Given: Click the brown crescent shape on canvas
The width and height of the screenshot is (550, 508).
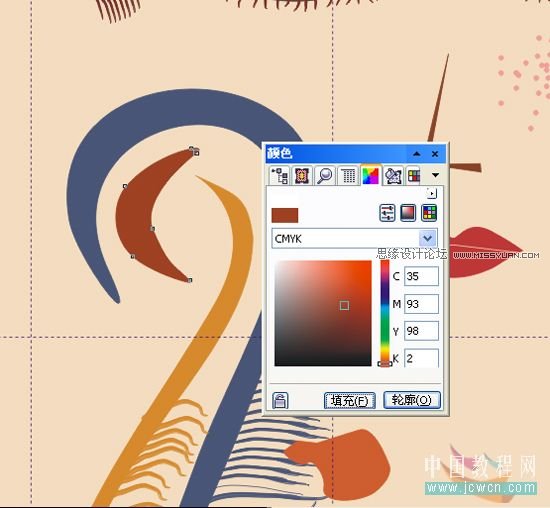Looking at the screenshot, I should (135, 218).
